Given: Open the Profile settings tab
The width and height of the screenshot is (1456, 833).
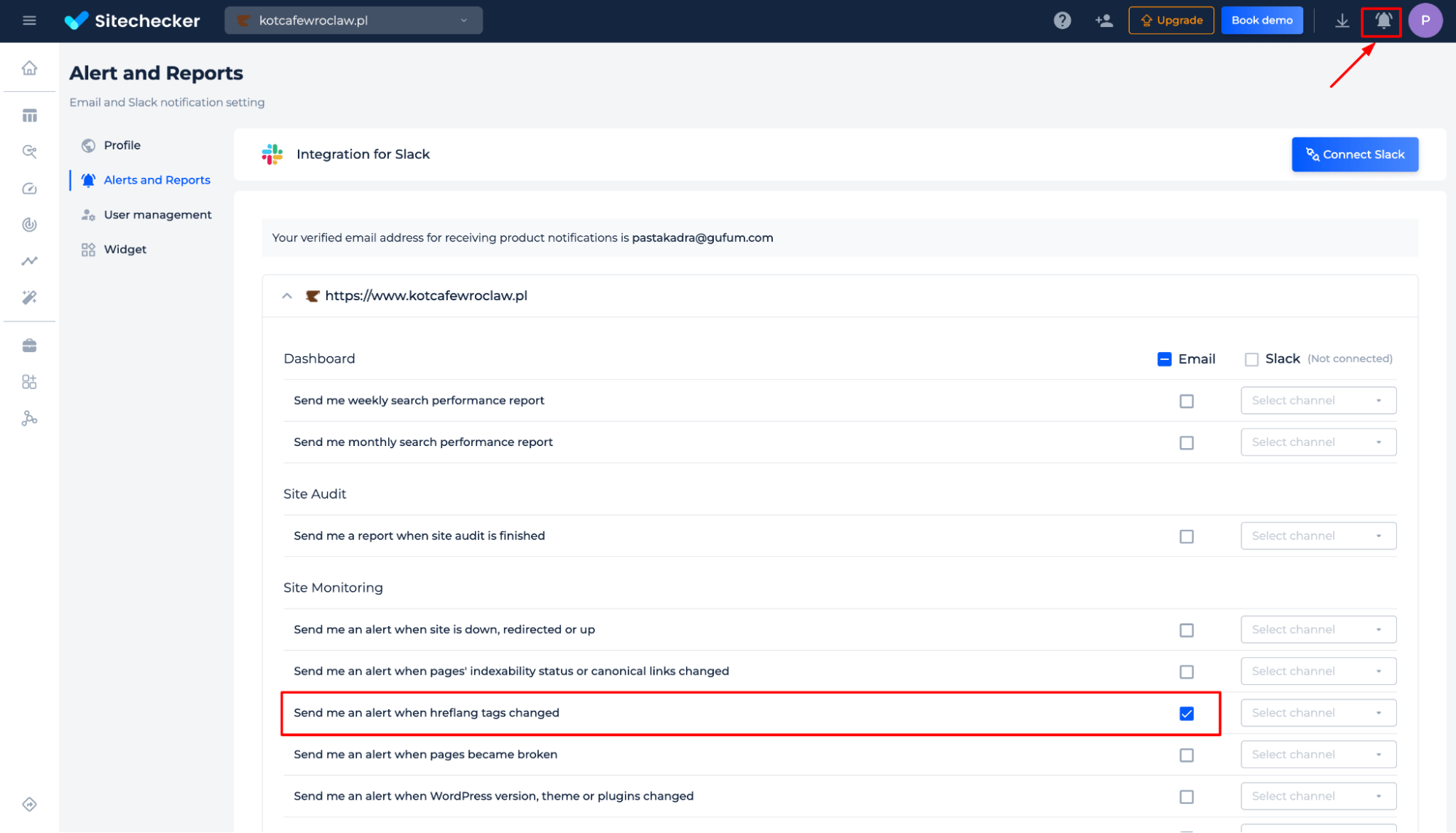Looking at the screenshot, I should click(x=122, y=146).
